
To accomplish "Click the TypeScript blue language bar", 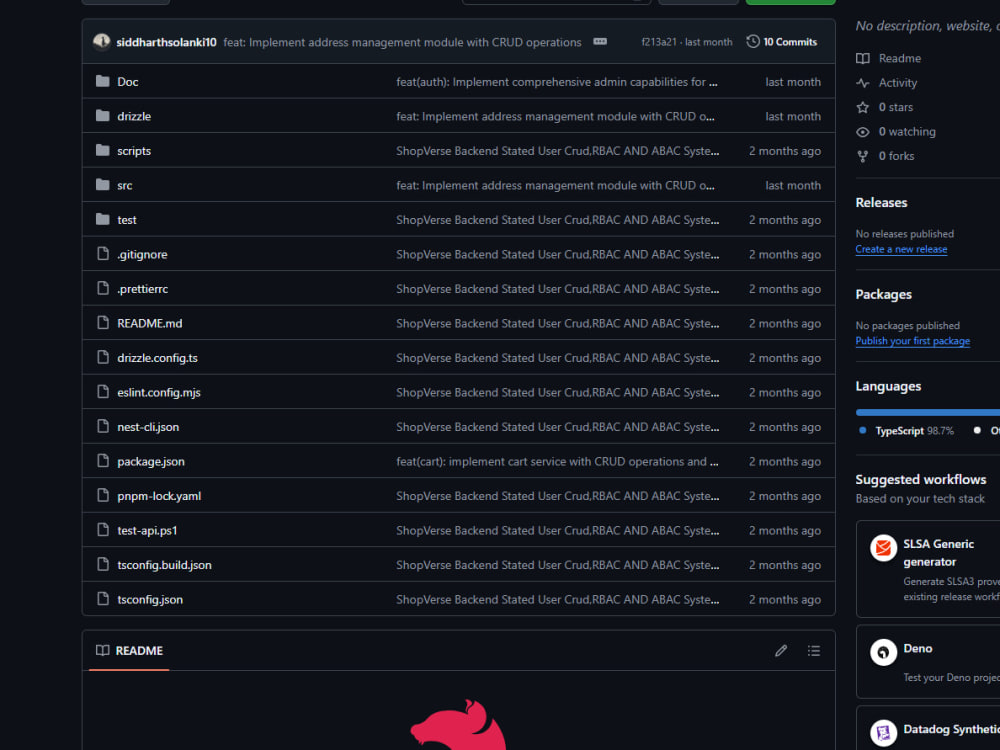I will point(928,413).
